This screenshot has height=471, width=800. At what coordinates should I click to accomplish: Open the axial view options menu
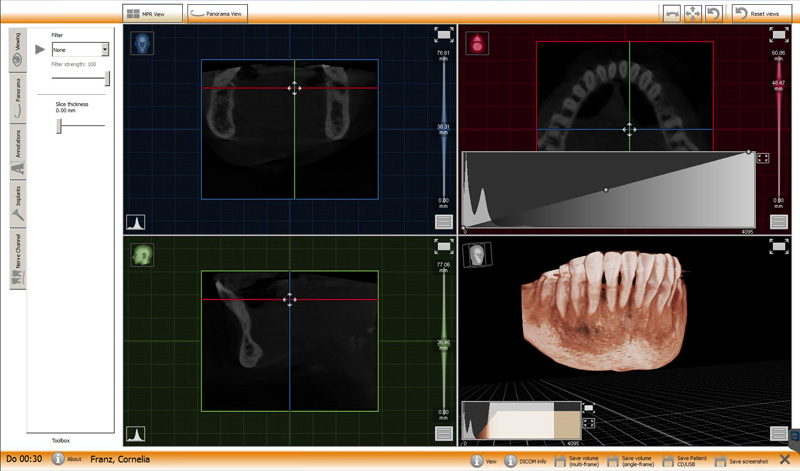778,222
